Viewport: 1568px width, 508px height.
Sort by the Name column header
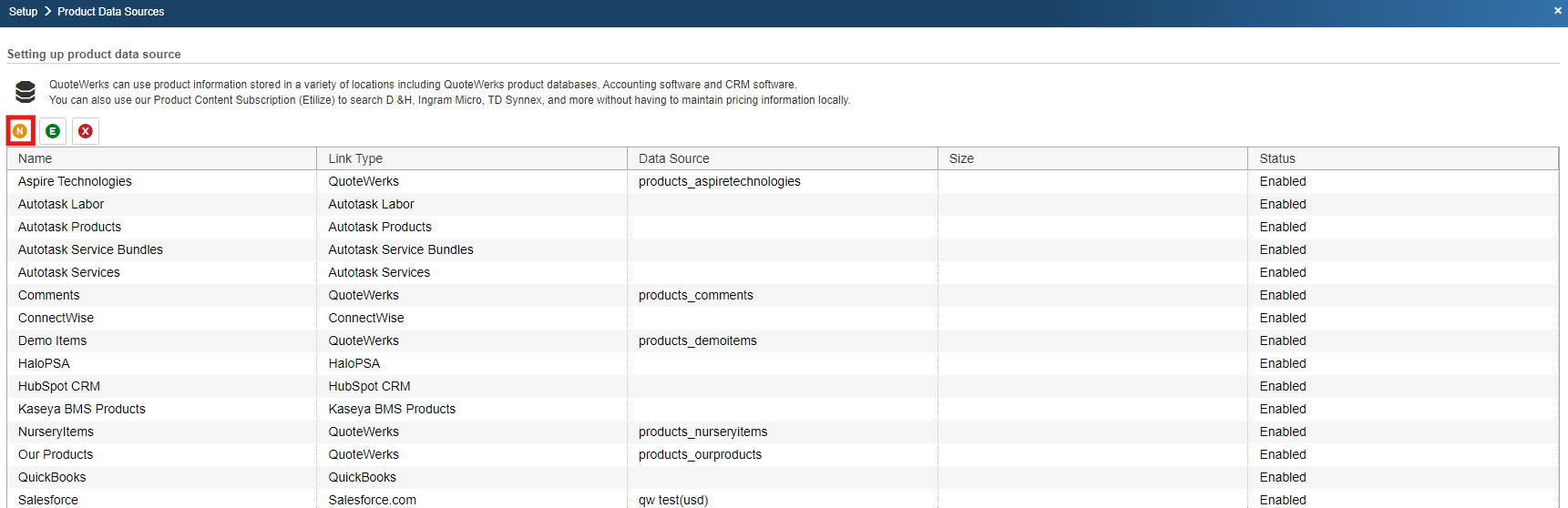tap(36, 158)
